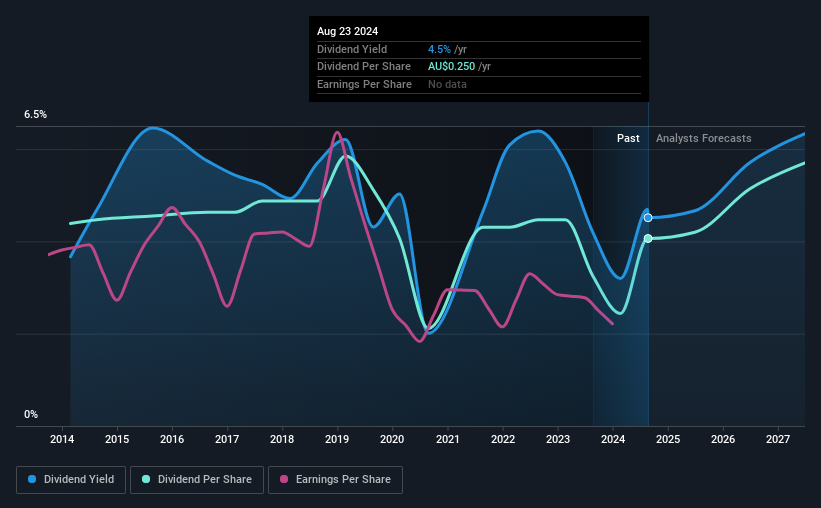Click the No data earnings value

447,84
